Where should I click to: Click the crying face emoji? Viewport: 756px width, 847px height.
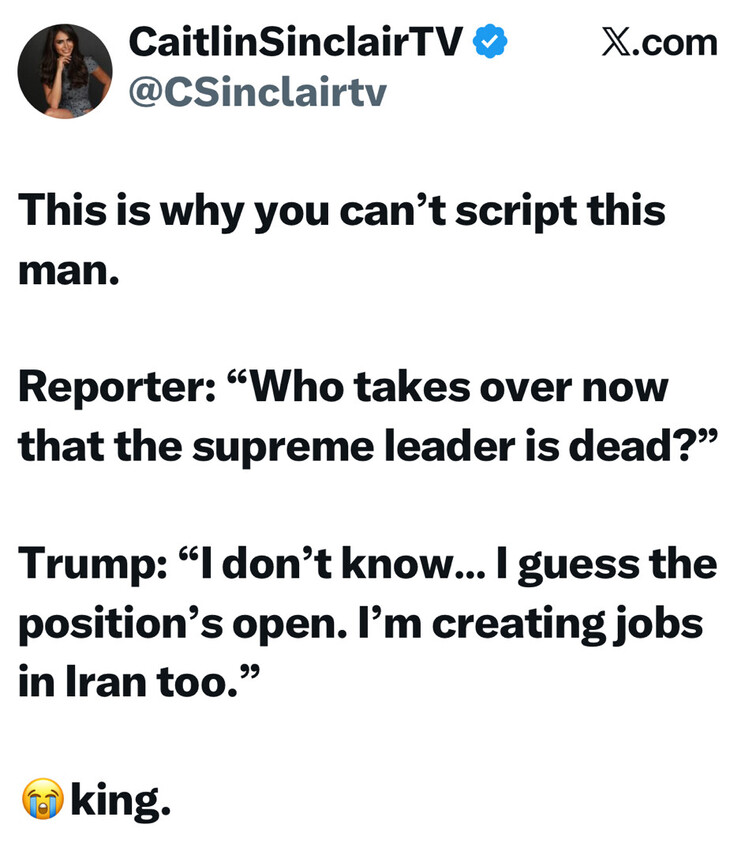tap(43, 798)
